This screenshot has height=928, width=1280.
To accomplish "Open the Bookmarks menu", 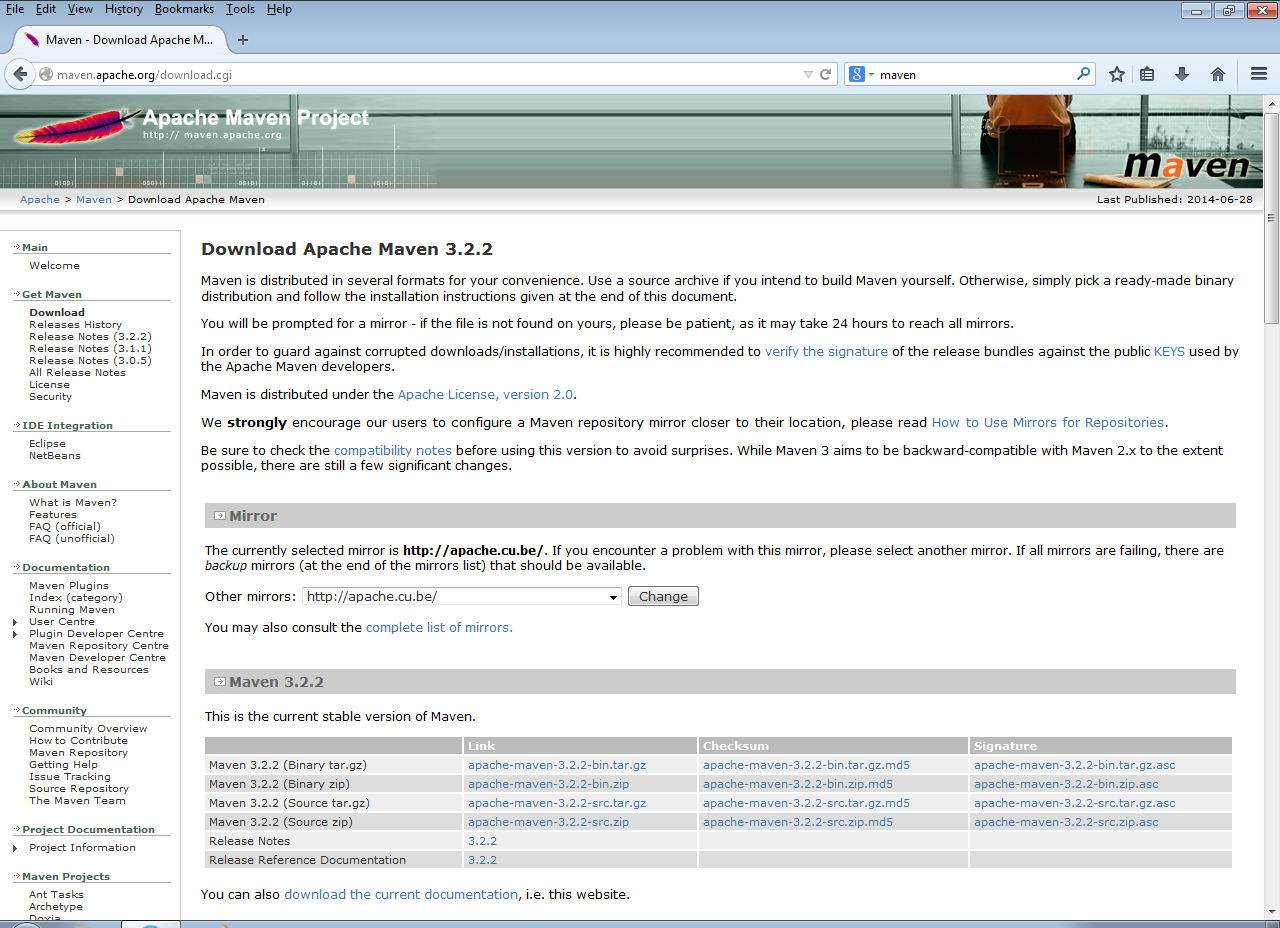I will point(184,9).
